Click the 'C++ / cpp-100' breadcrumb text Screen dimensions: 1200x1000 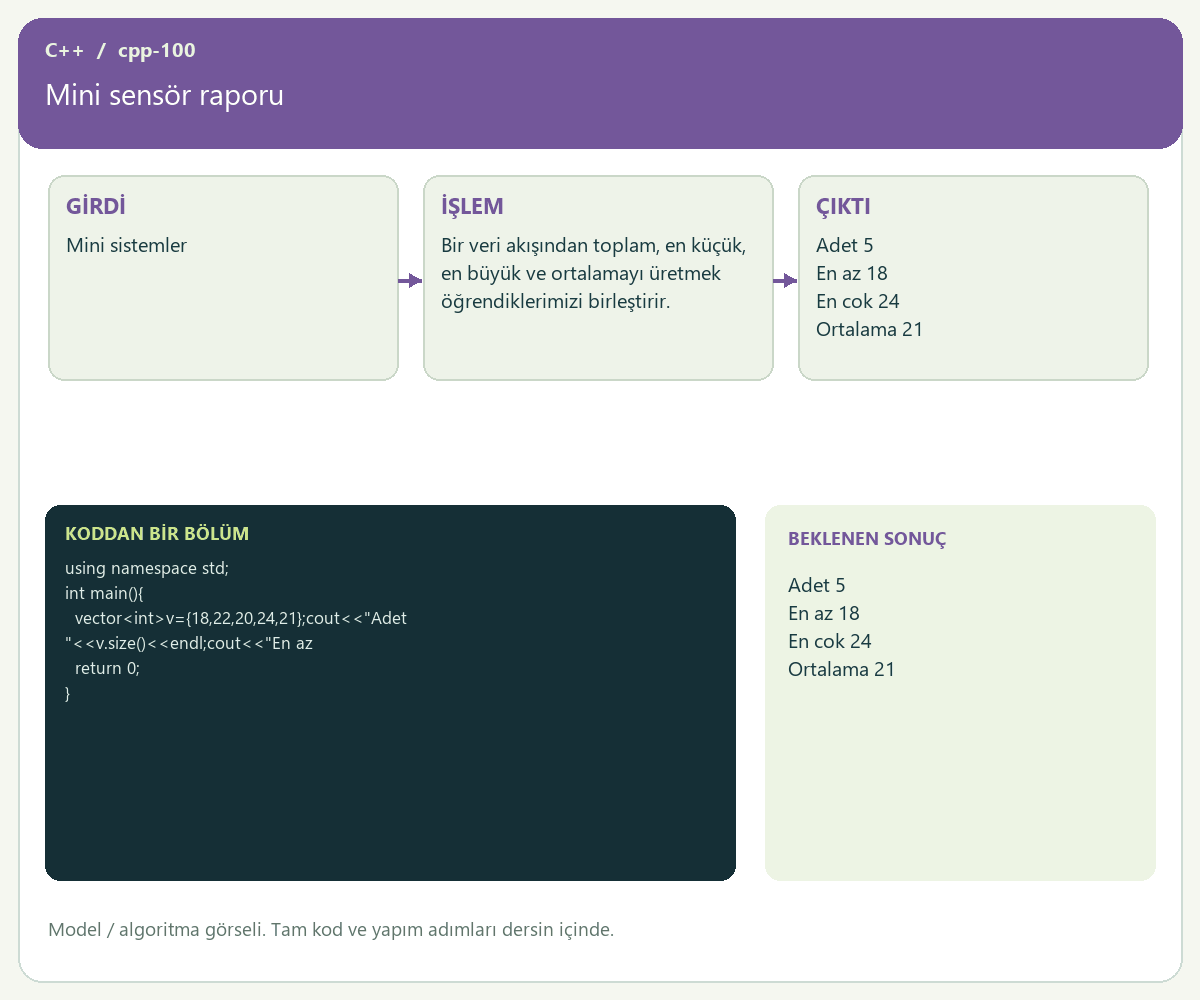121,50
